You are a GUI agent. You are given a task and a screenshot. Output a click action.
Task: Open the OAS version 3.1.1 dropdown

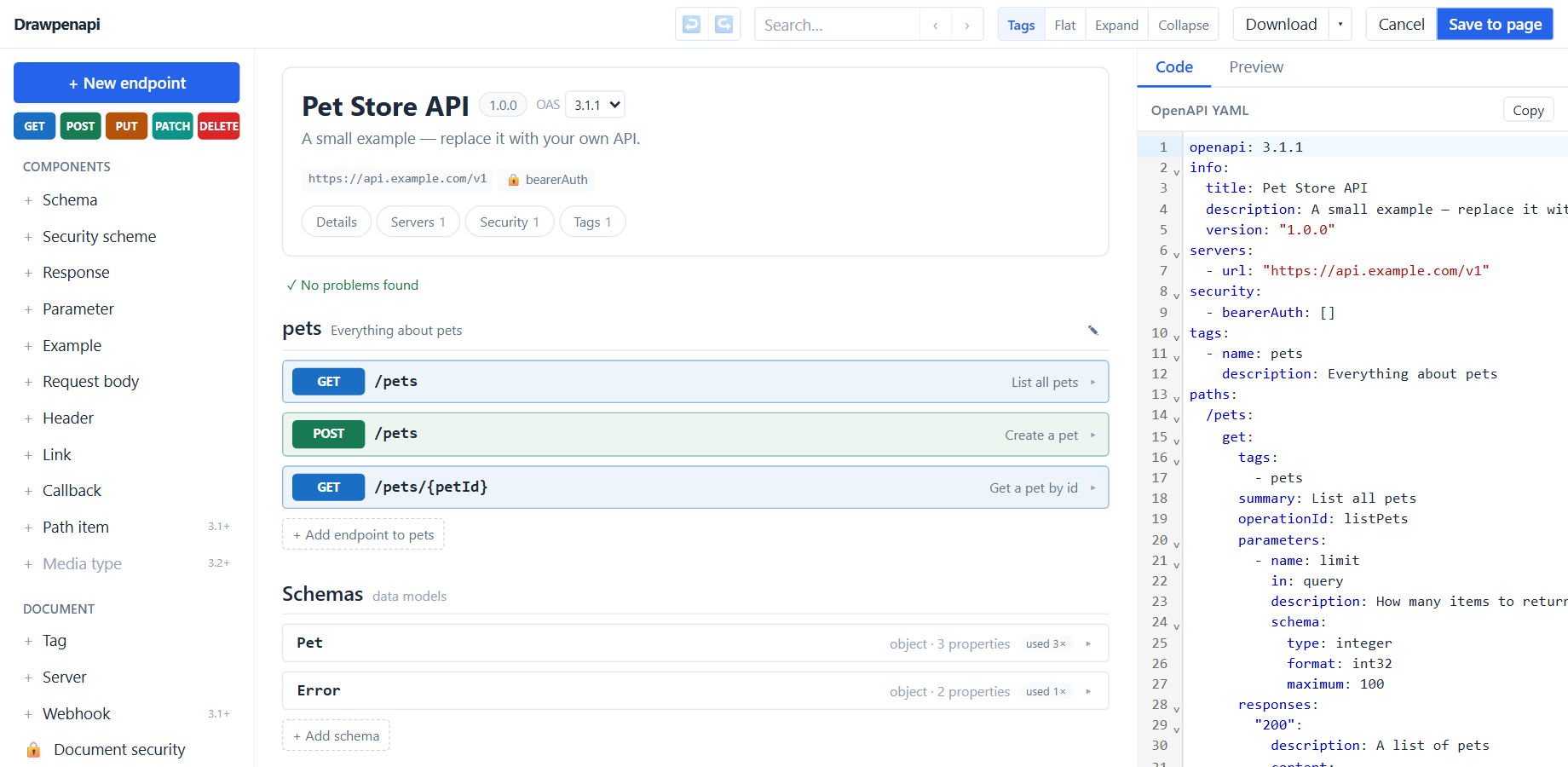point(595,105)
